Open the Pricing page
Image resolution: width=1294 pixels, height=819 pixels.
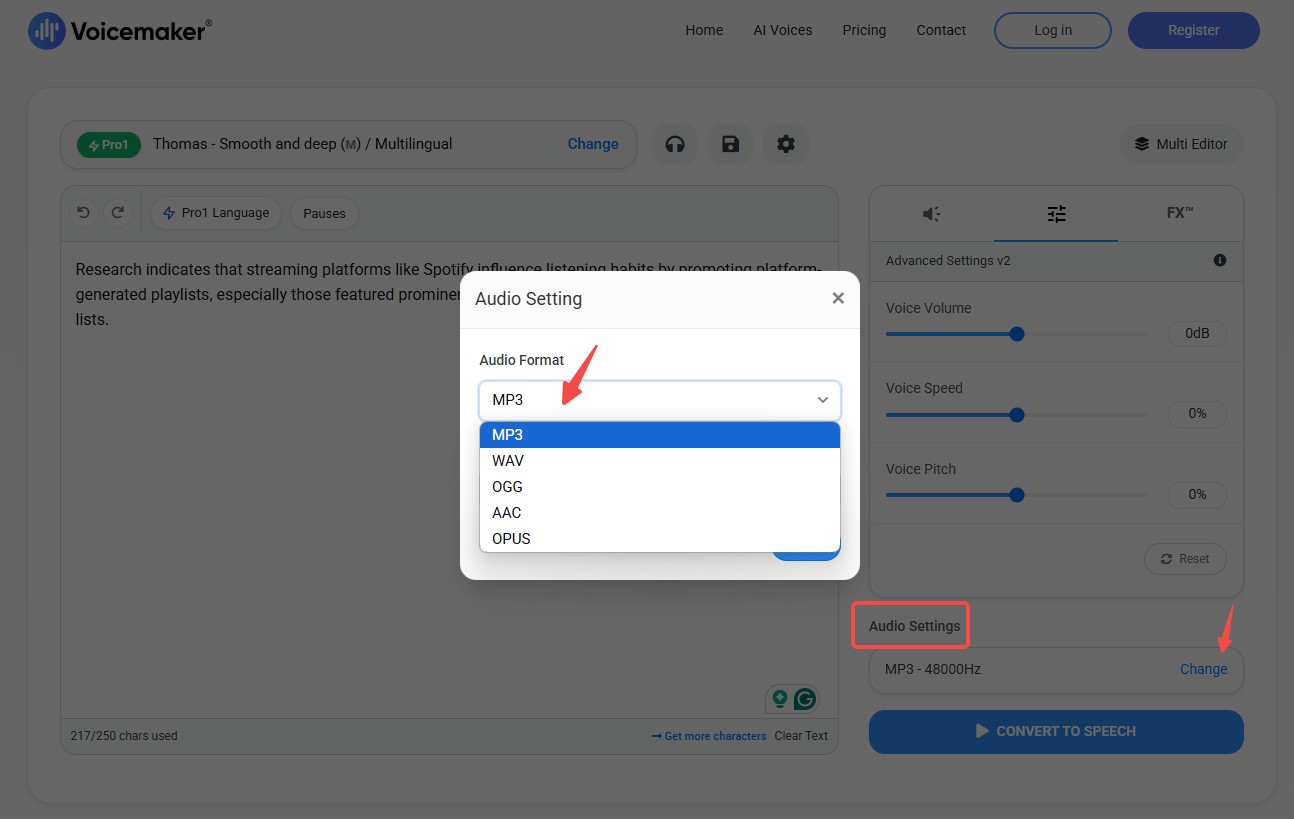(864, 30)
